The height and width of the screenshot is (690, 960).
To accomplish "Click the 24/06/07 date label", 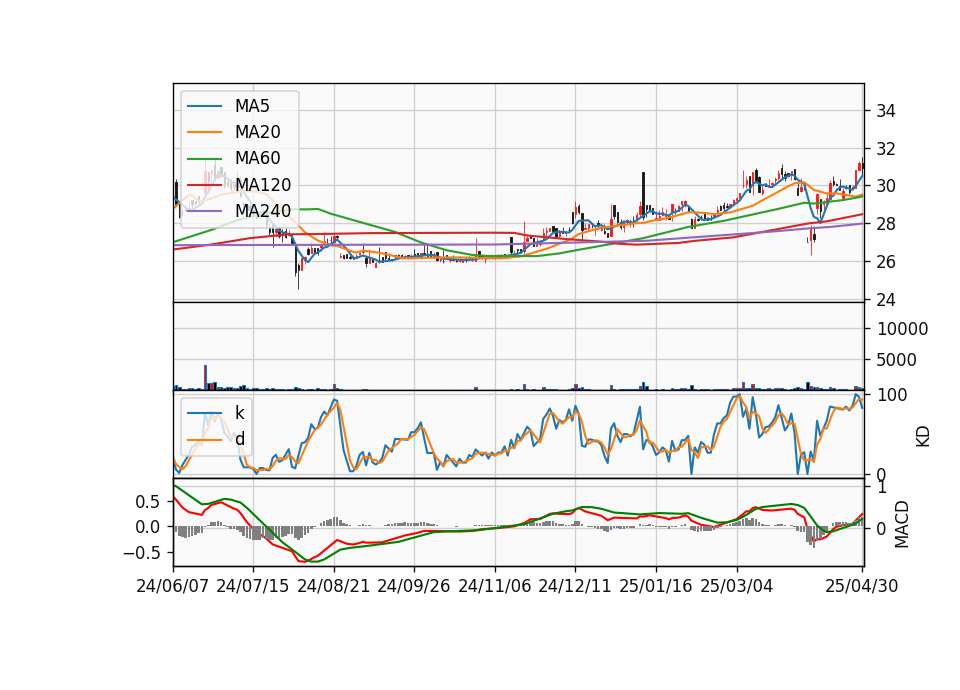I will point(173,587).
